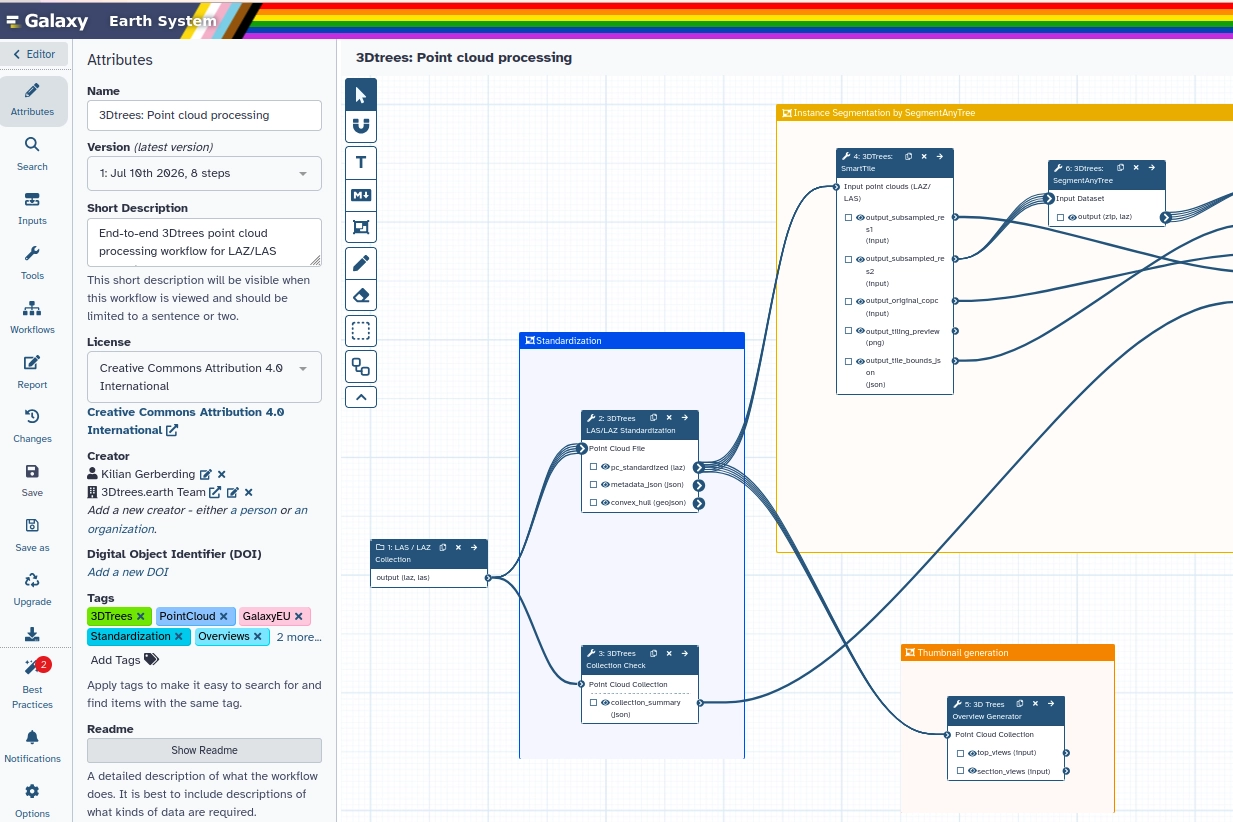The width and height of the screenshot is (1233, 822).
Task: Open the Tools panel in sidebar
Action: 32,263
